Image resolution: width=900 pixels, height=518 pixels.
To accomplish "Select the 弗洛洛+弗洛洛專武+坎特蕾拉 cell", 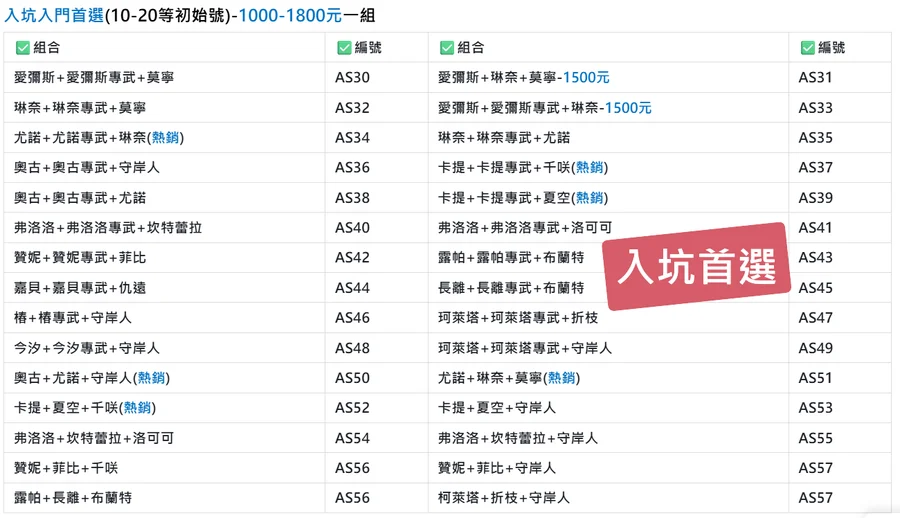I will tap(108, 228).
